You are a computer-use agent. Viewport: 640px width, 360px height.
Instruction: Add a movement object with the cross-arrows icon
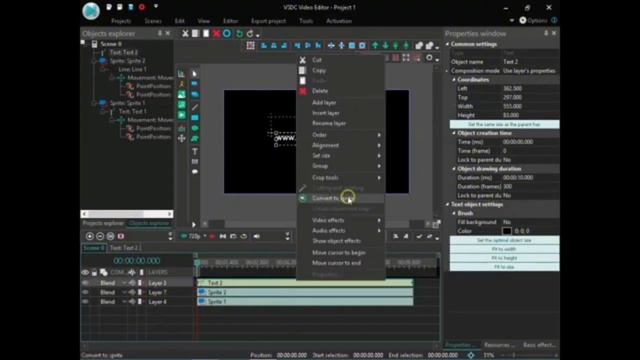181,138
